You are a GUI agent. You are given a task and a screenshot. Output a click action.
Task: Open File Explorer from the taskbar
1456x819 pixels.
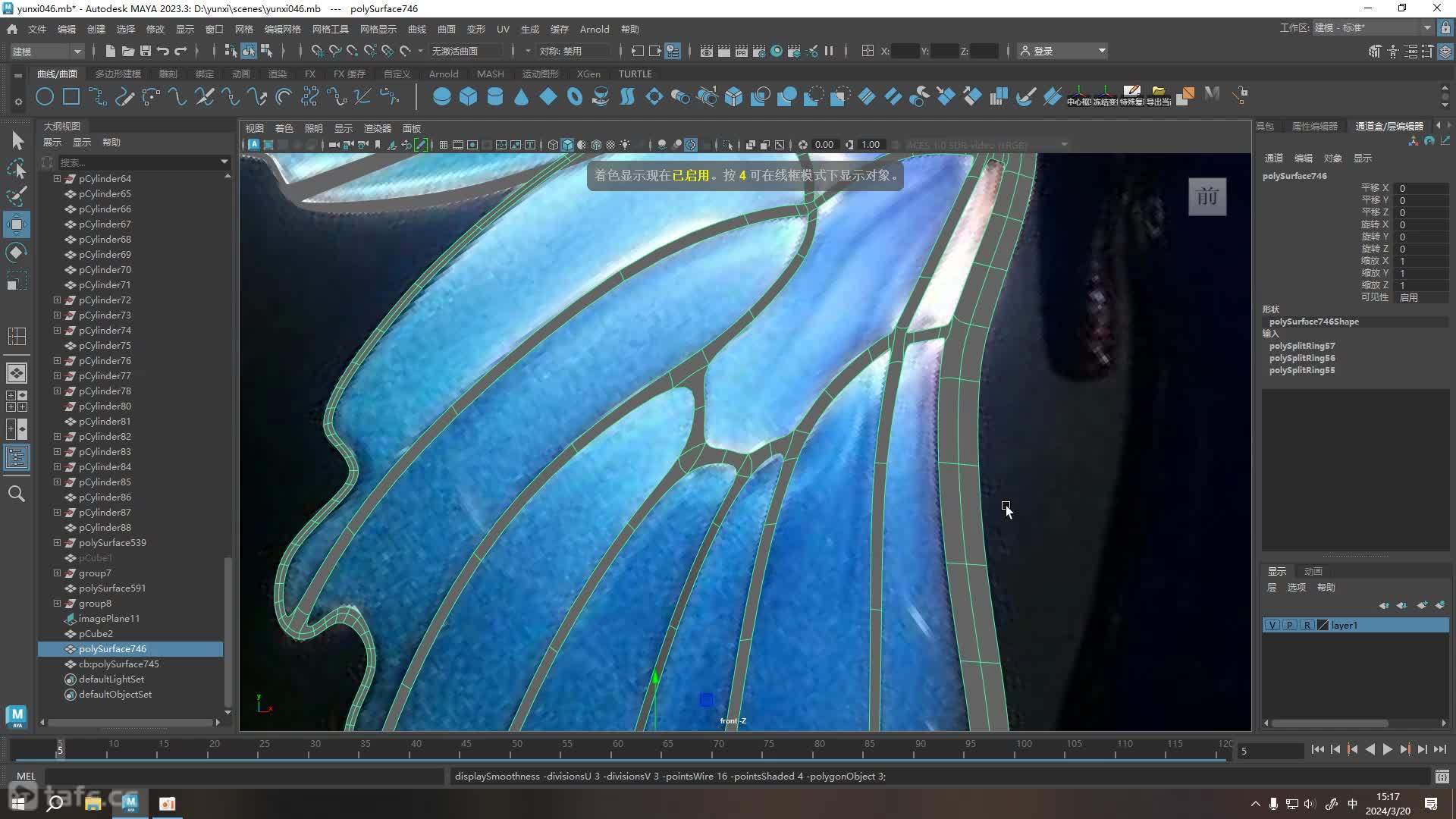pyautogui.click(x=93, y=804)
